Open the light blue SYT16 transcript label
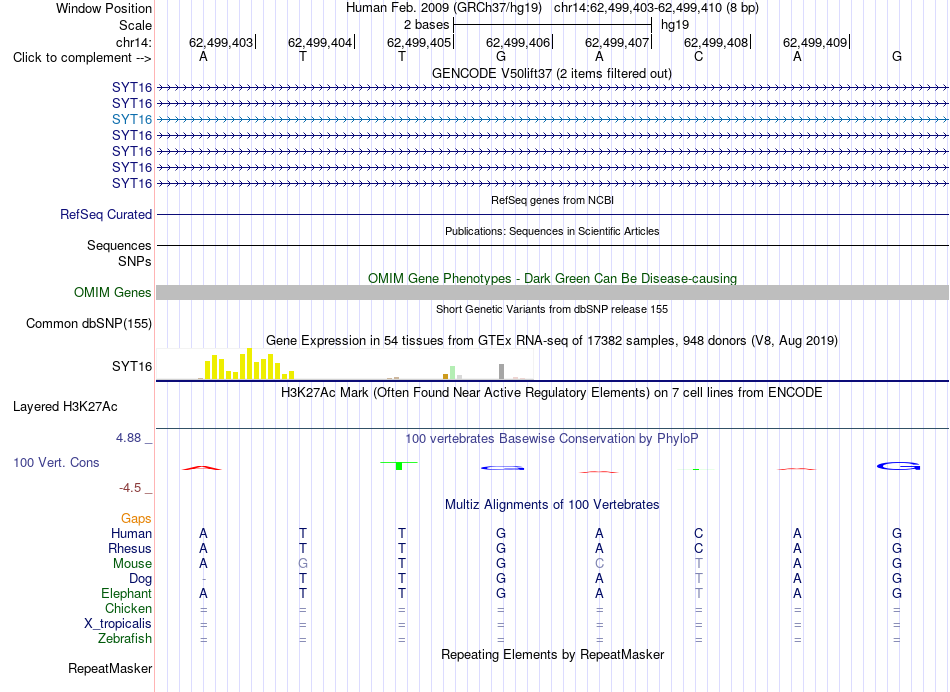Screen dimensions: 950x692 (x=131, y=119)
